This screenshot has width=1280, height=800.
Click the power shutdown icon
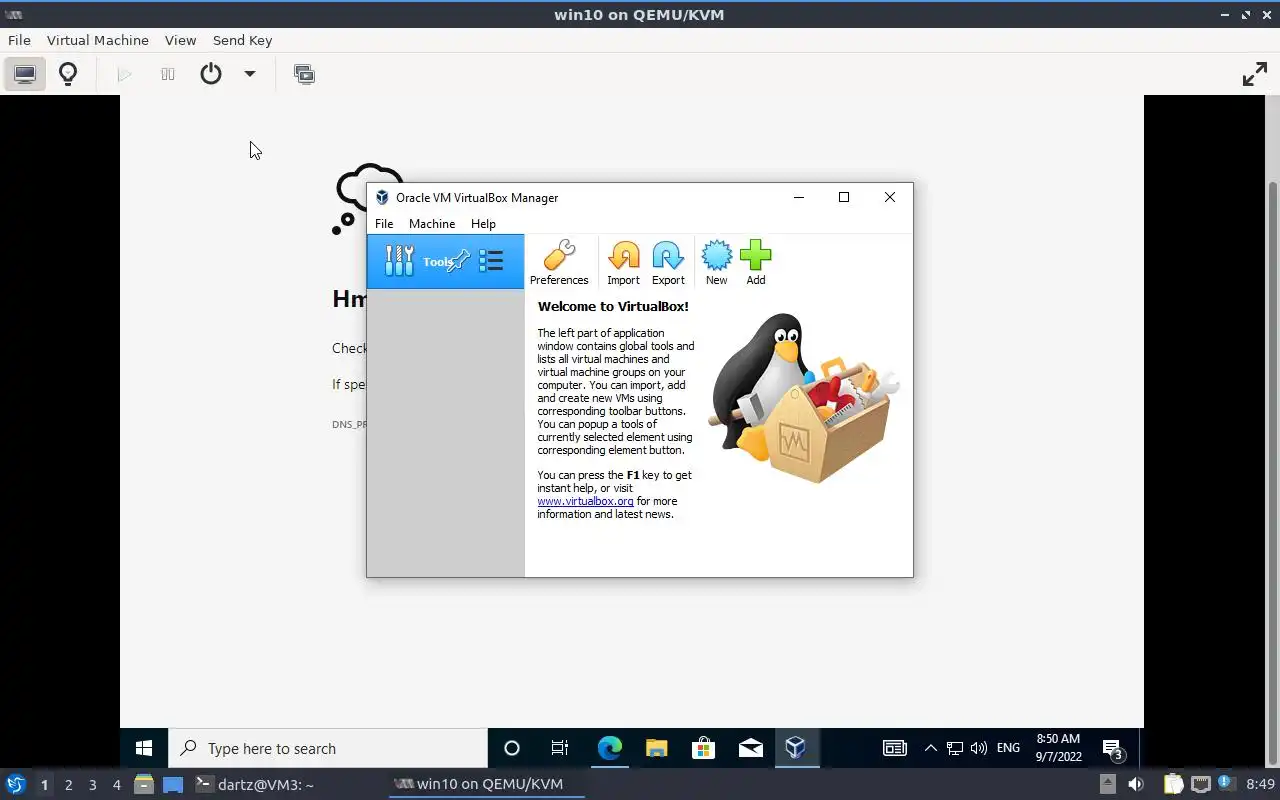pos(211,74)
